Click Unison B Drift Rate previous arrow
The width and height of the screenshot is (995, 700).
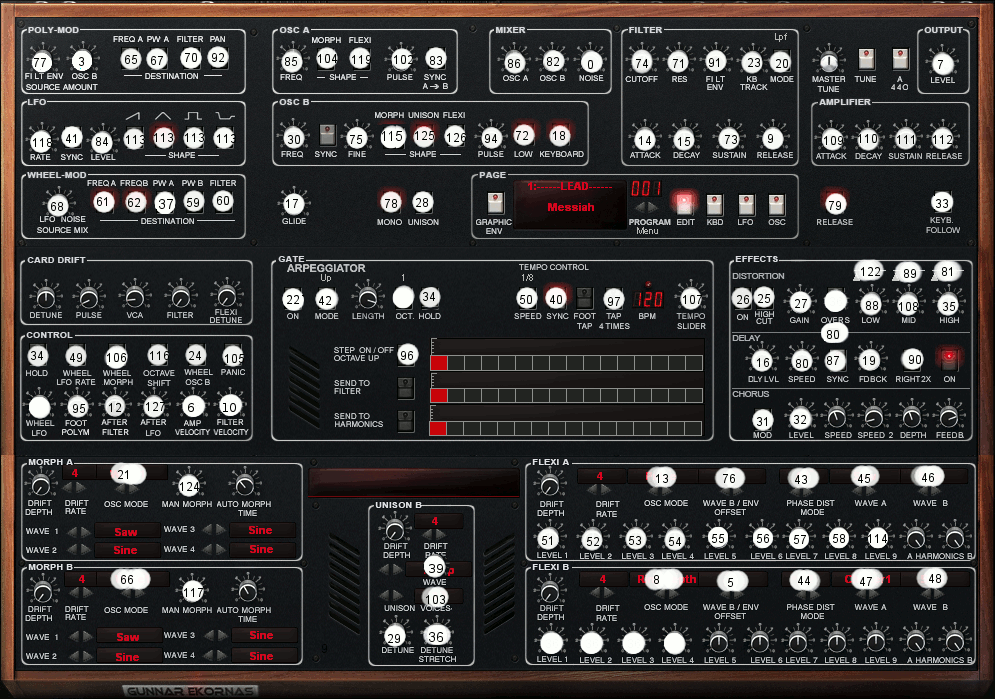(429, 535)
